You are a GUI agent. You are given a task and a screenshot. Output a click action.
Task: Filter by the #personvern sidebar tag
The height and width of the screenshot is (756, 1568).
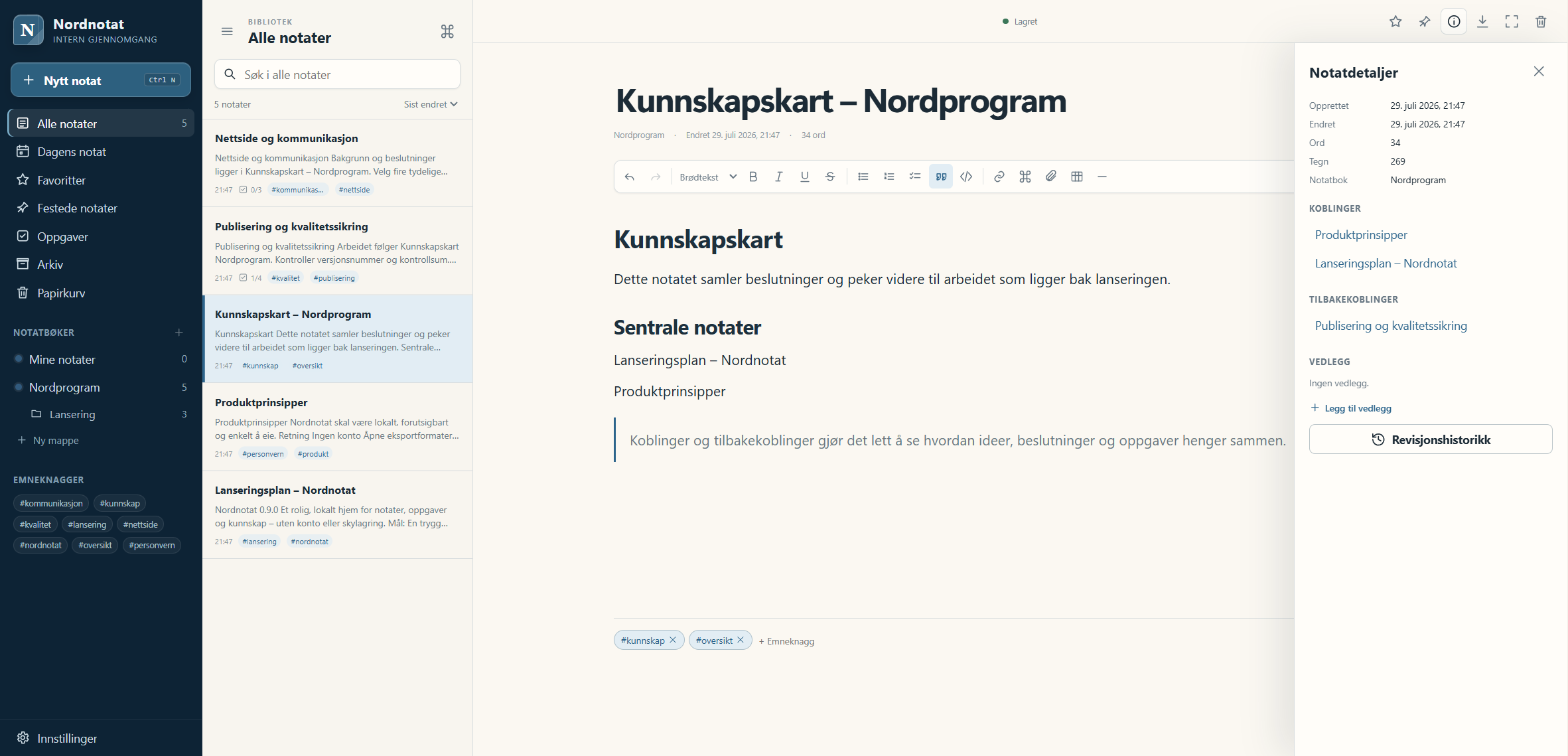(x=152, y=545)
